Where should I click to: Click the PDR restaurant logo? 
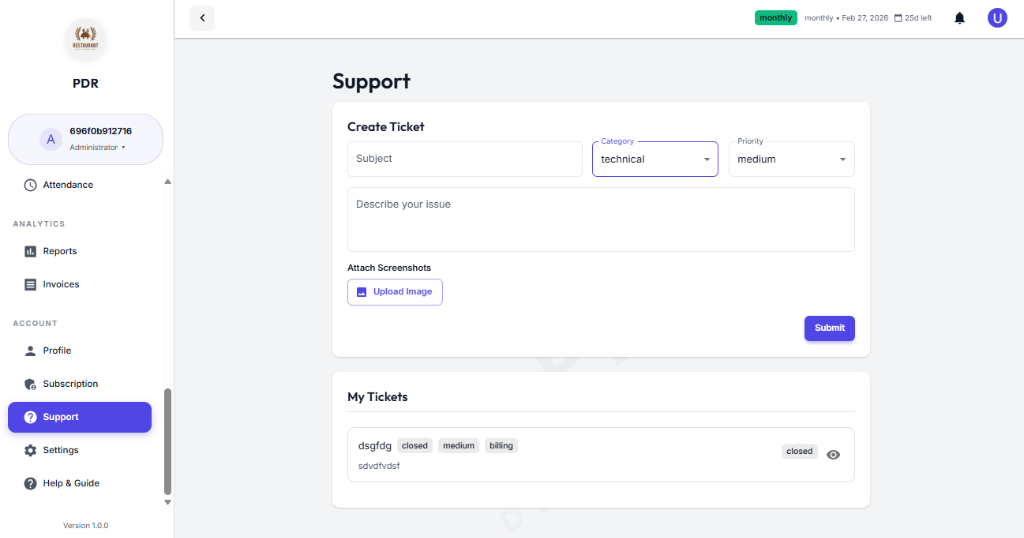[86, 39]
